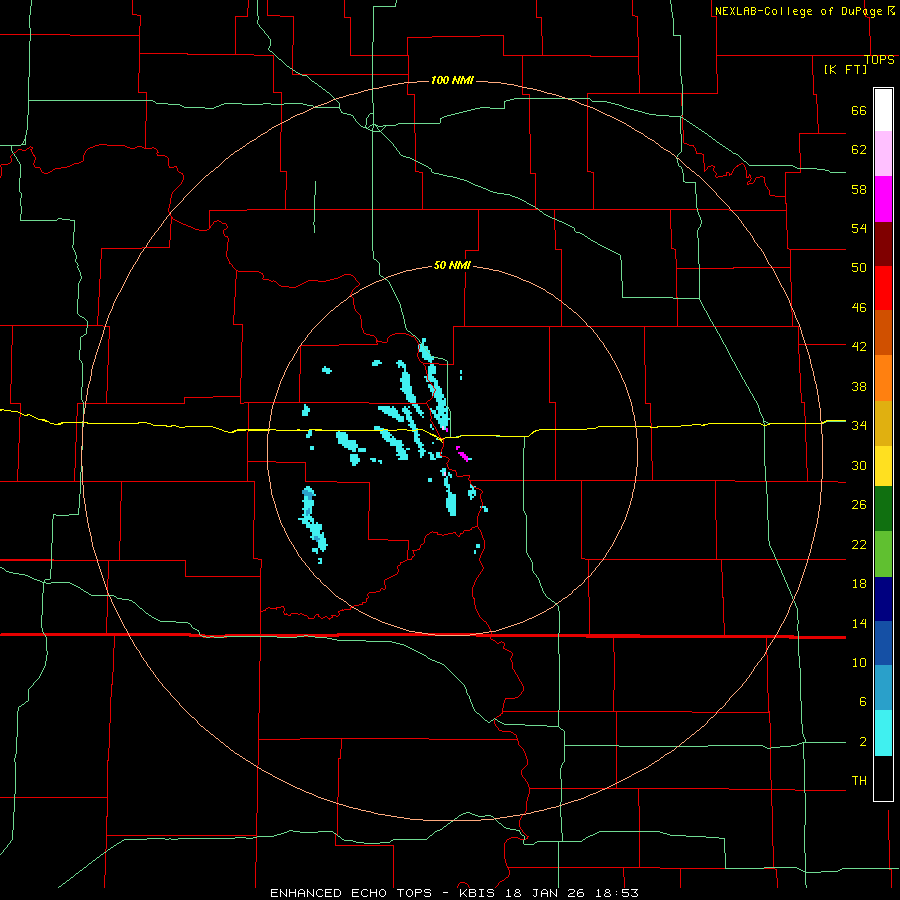900x900 pixels.
Task: Click the TH threshold label
Action: coord(859,781)
